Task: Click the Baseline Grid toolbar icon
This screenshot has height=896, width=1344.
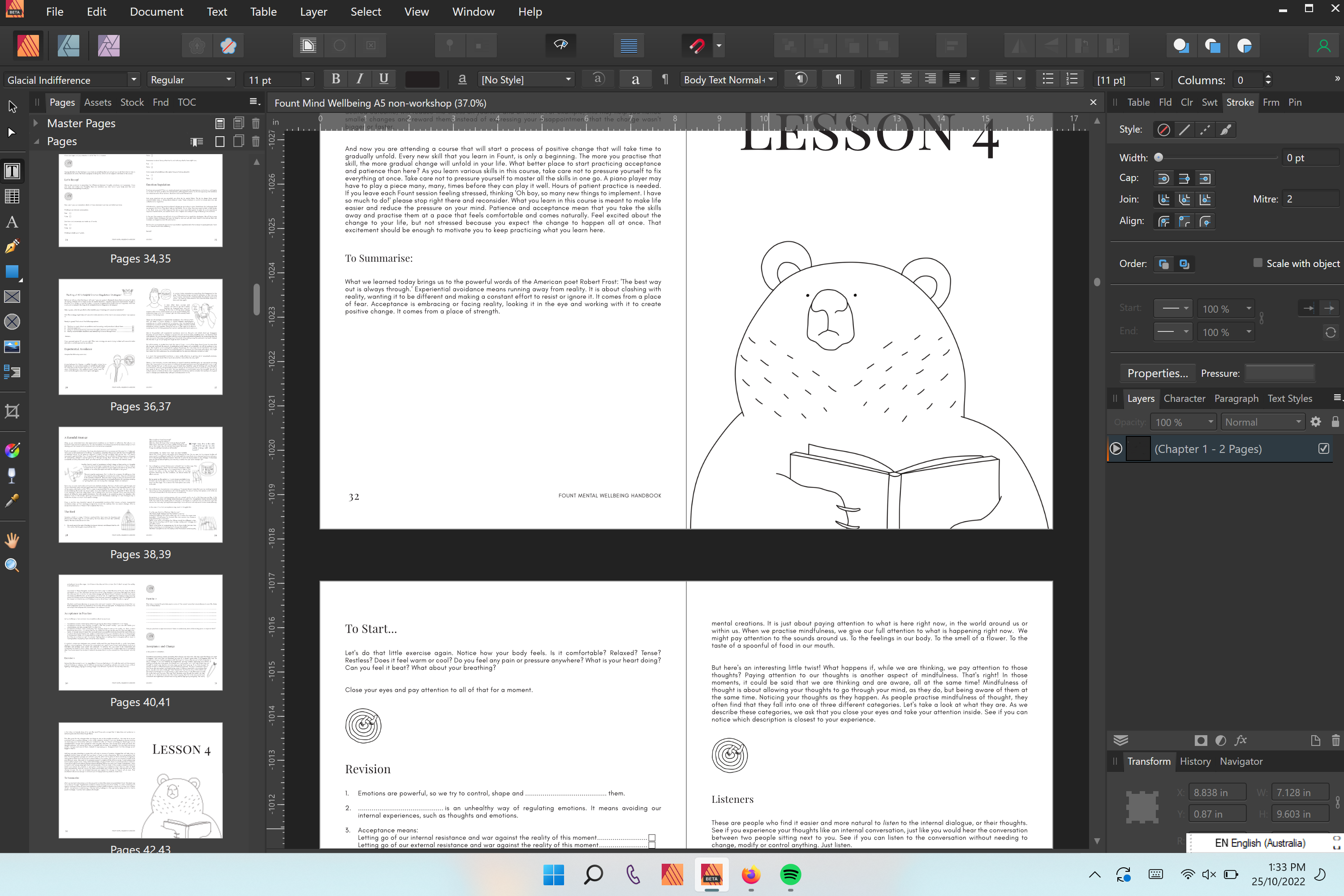Action: (x=629, y=45)
